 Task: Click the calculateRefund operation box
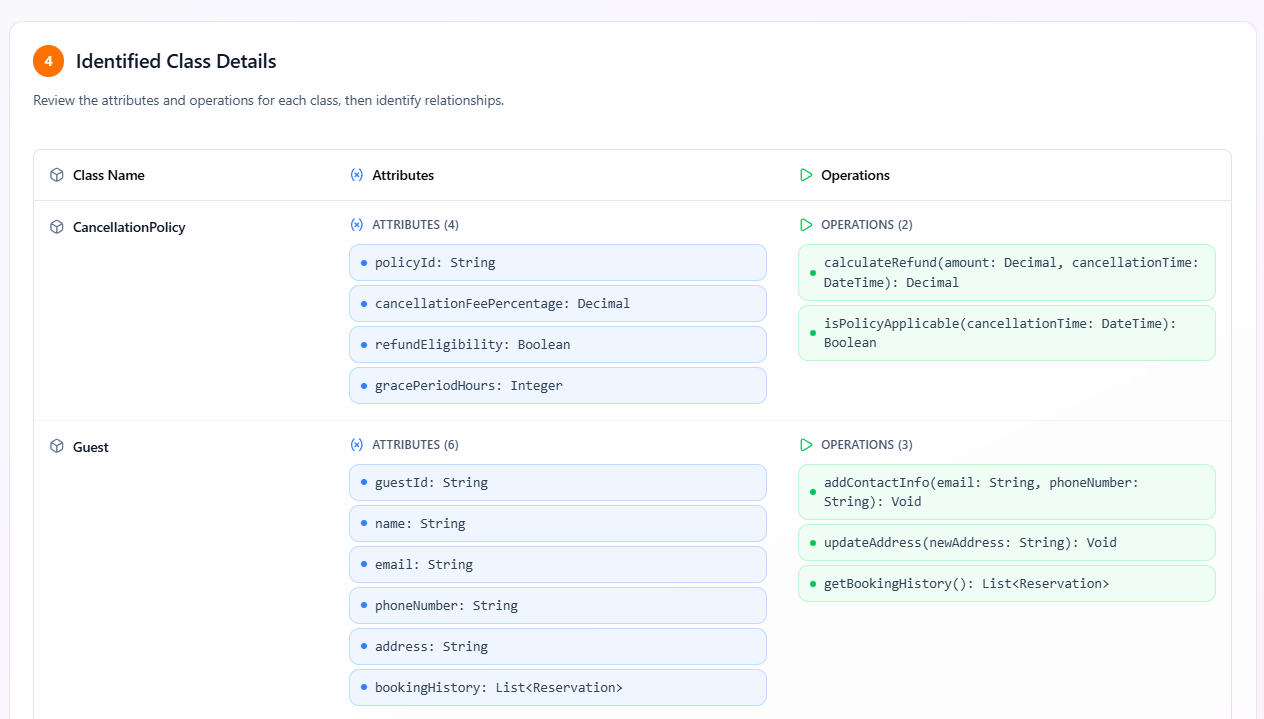(1006, 272)
